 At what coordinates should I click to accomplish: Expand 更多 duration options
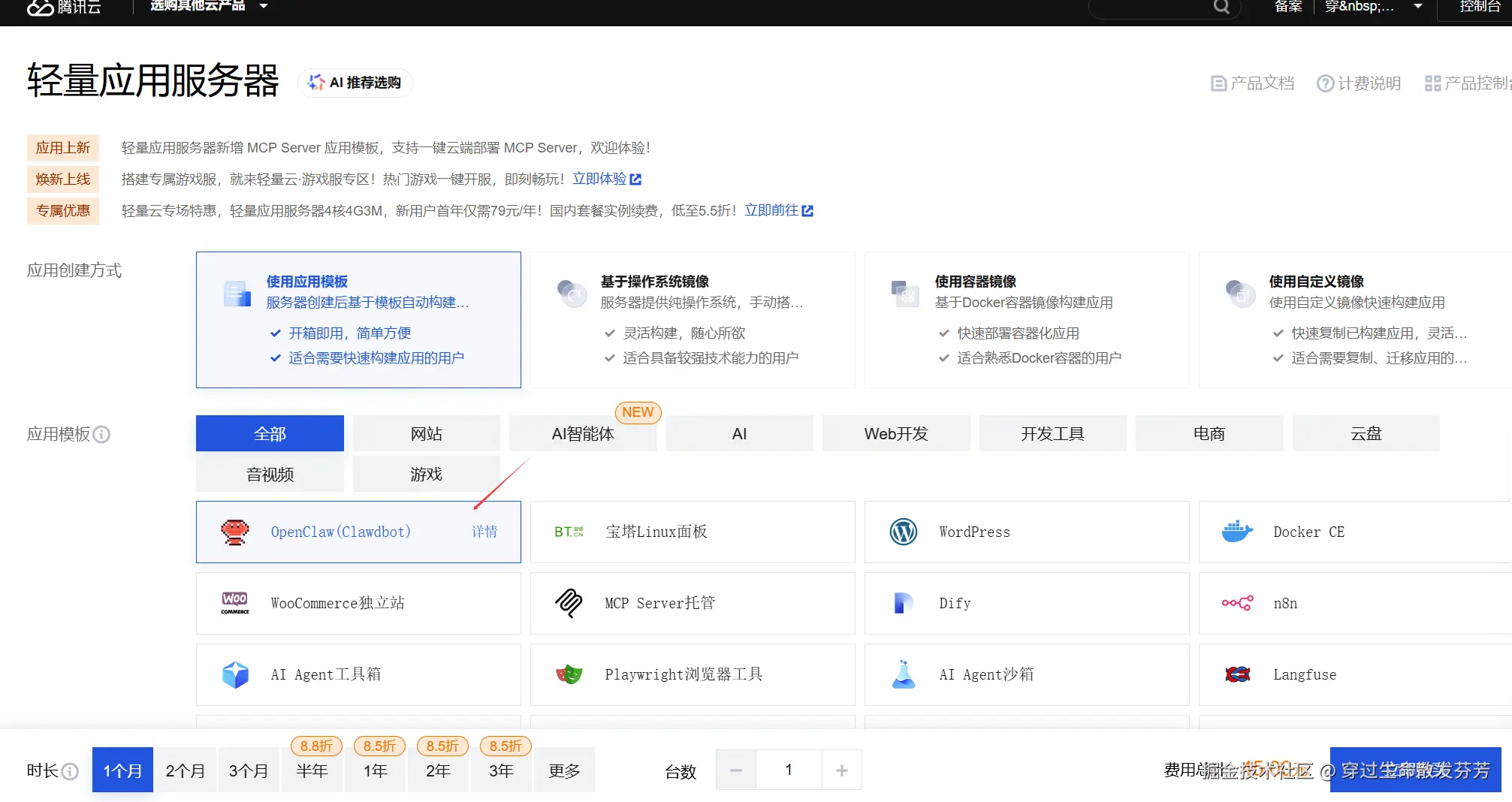coord(564,770)
